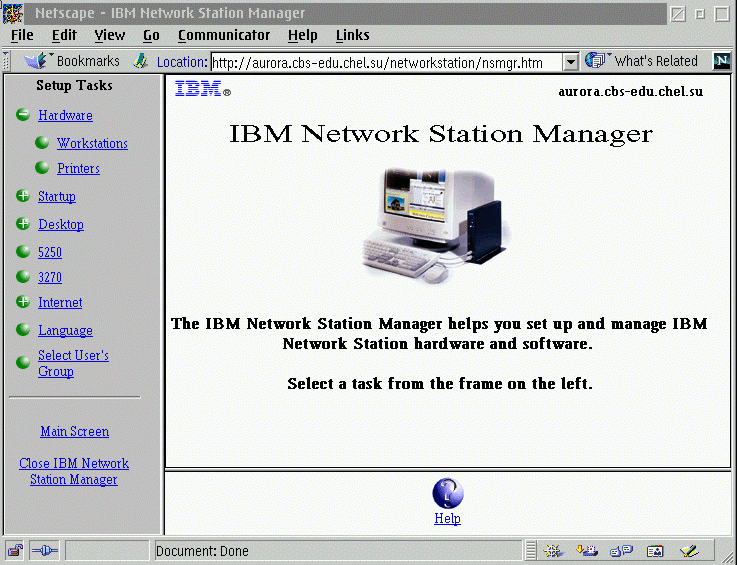Click the green ball beside 5250
This screenshot has width=737, height=565.
click(23, 251)
